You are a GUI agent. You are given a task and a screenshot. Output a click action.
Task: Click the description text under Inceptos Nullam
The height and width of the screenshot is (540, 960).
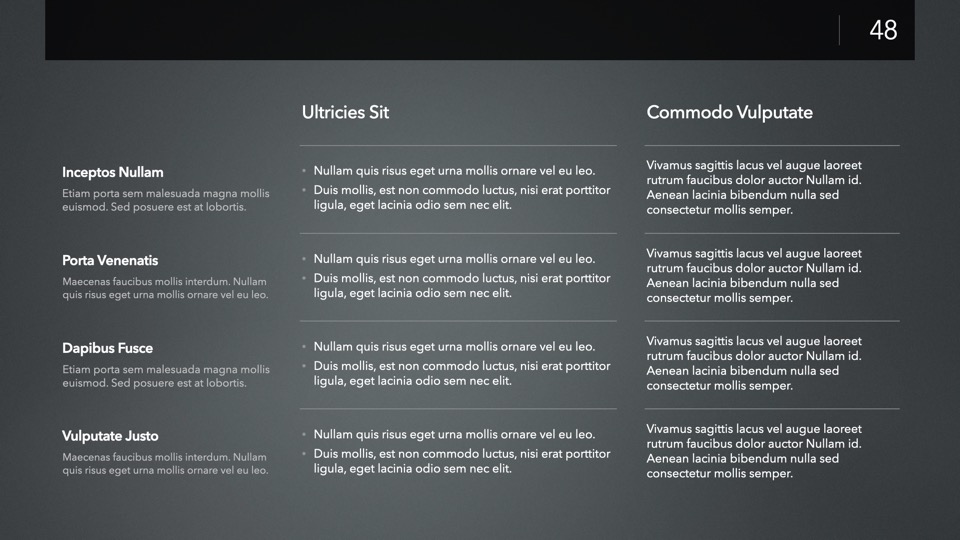(x=165, y=200)
